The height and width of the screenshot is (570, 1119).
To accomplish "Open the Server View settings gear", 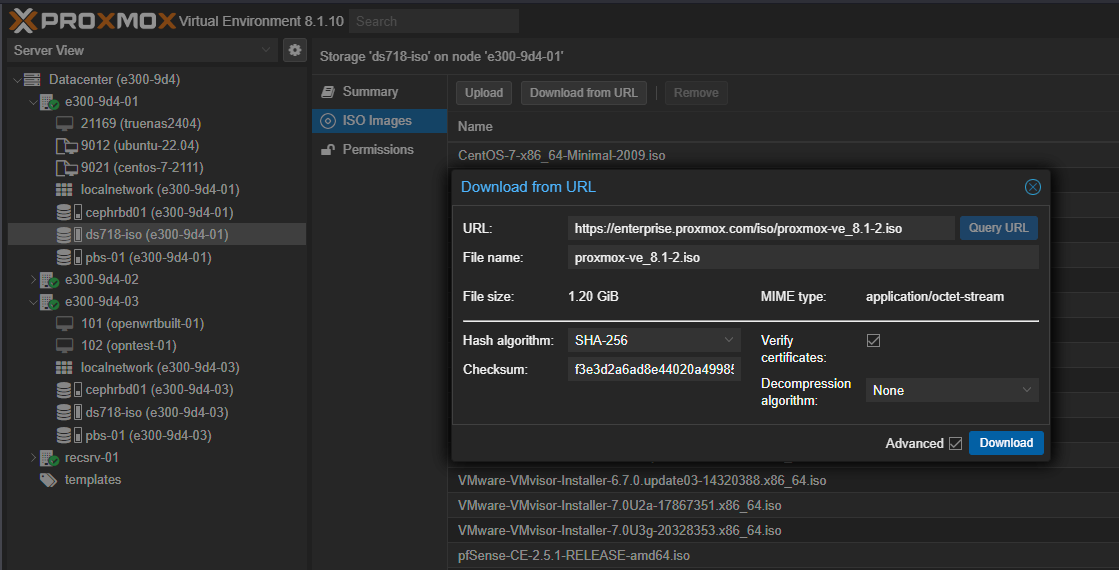I will [294, 50].
